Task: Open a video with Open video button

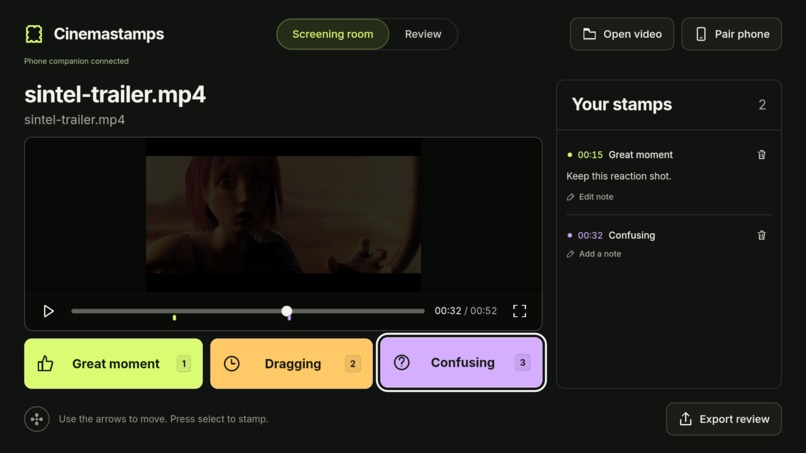Action: 621,34
